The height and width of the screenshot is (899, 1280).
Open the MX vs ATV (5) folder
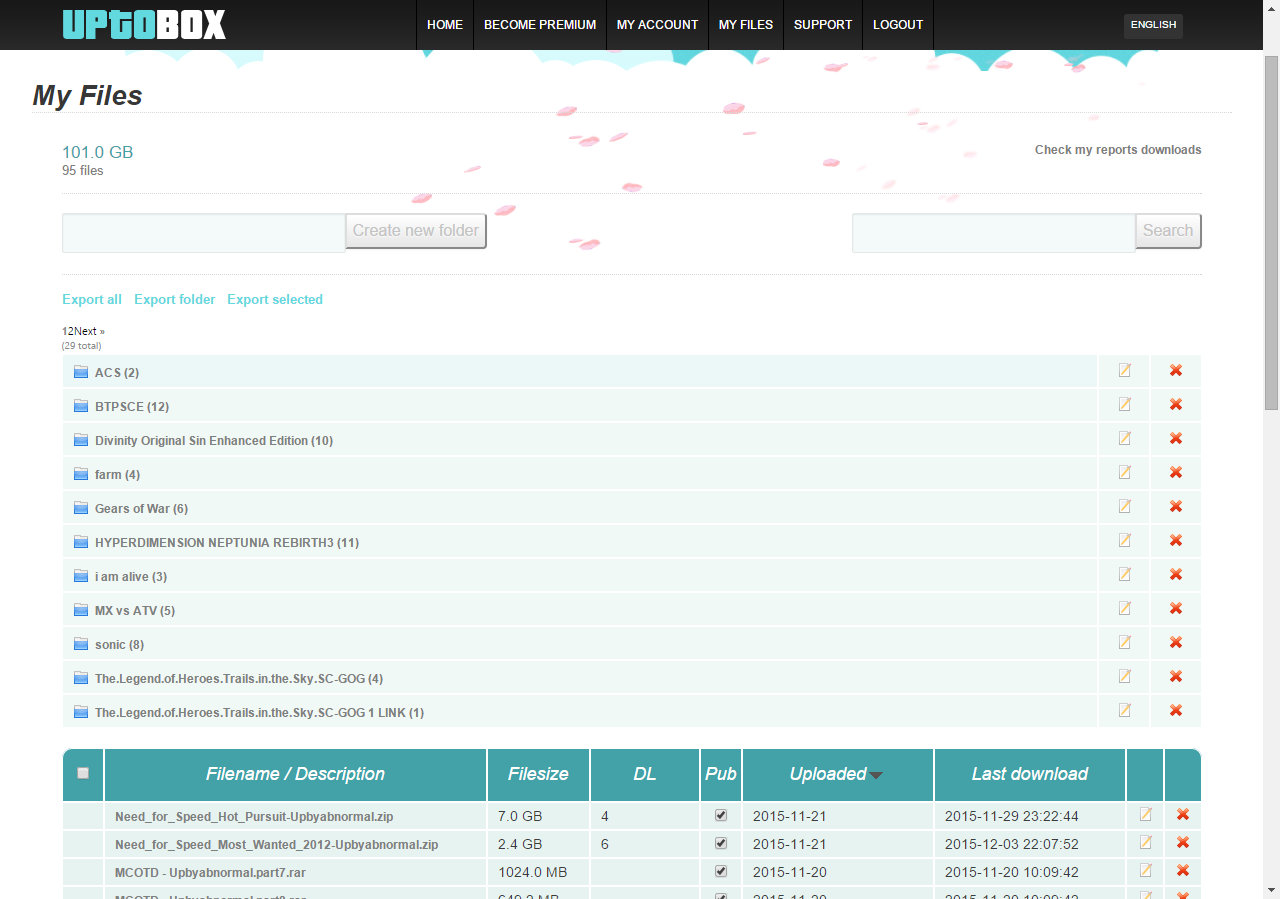135,611
